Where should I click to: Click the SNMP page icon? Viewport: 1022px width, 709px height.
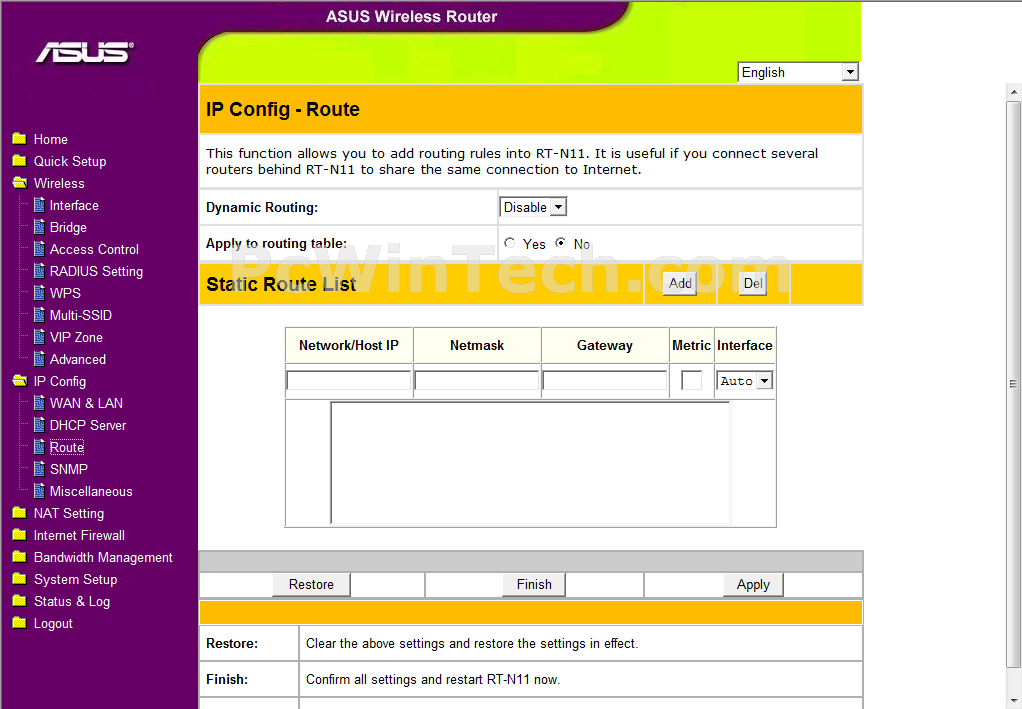click(x=39, y=469)
